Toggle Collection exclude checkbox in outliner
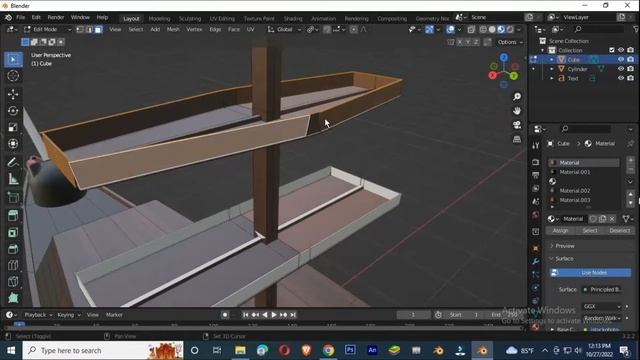Viewport: 640px width, 360px height. [611, 50]
